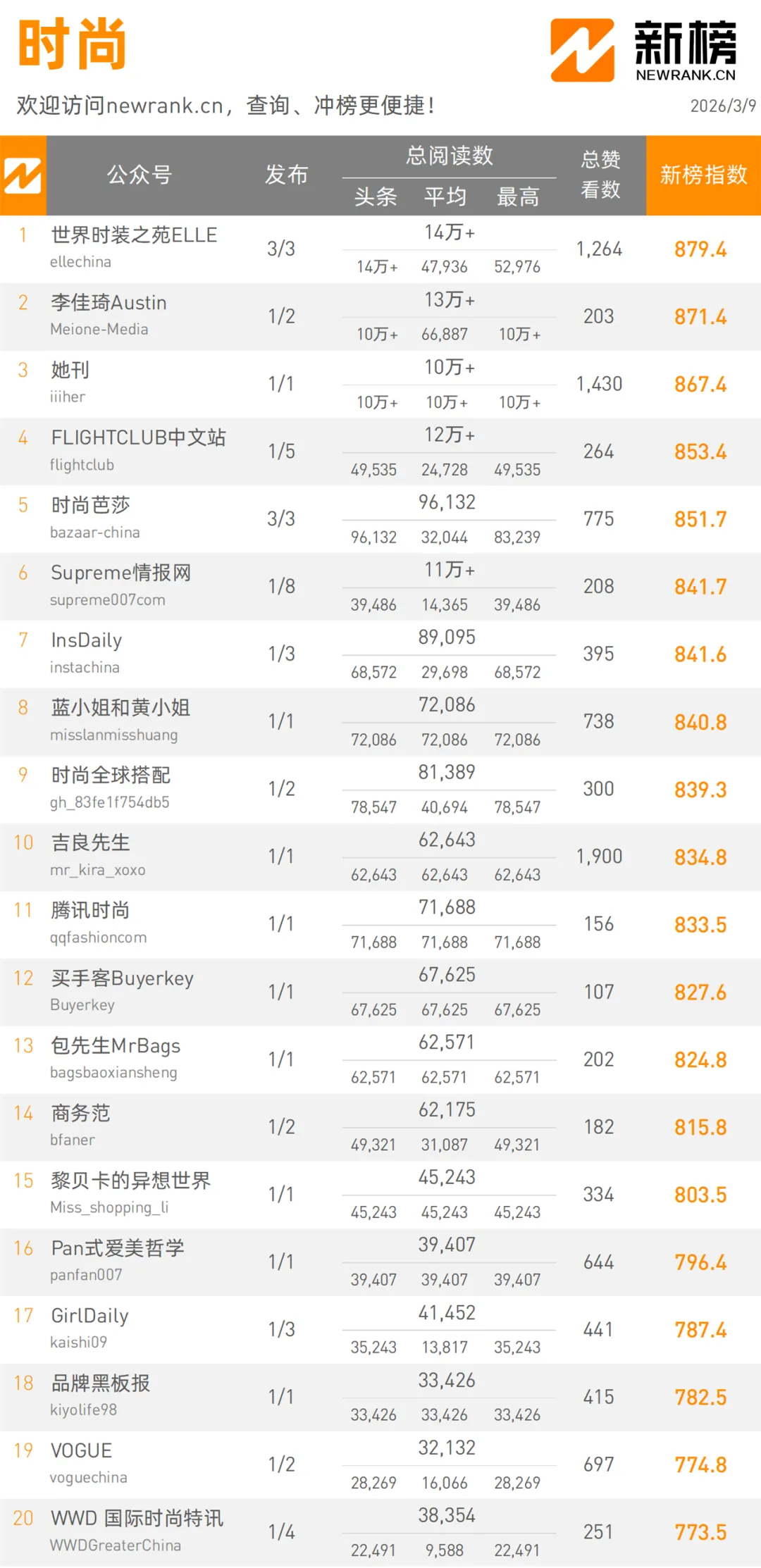Click the NEWRANK.CN text under 新榜
Image resolution: width=761 pixels, height=1568 pixels.
[685, 75]
